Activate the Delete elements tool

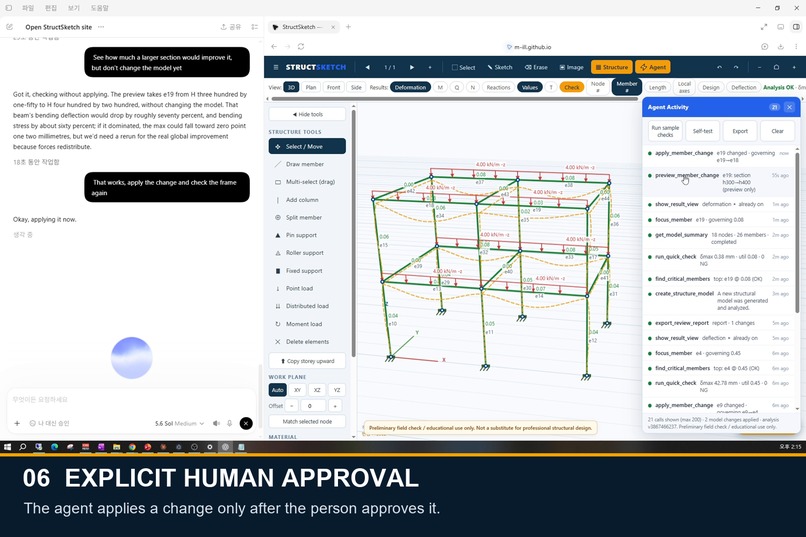307,342
